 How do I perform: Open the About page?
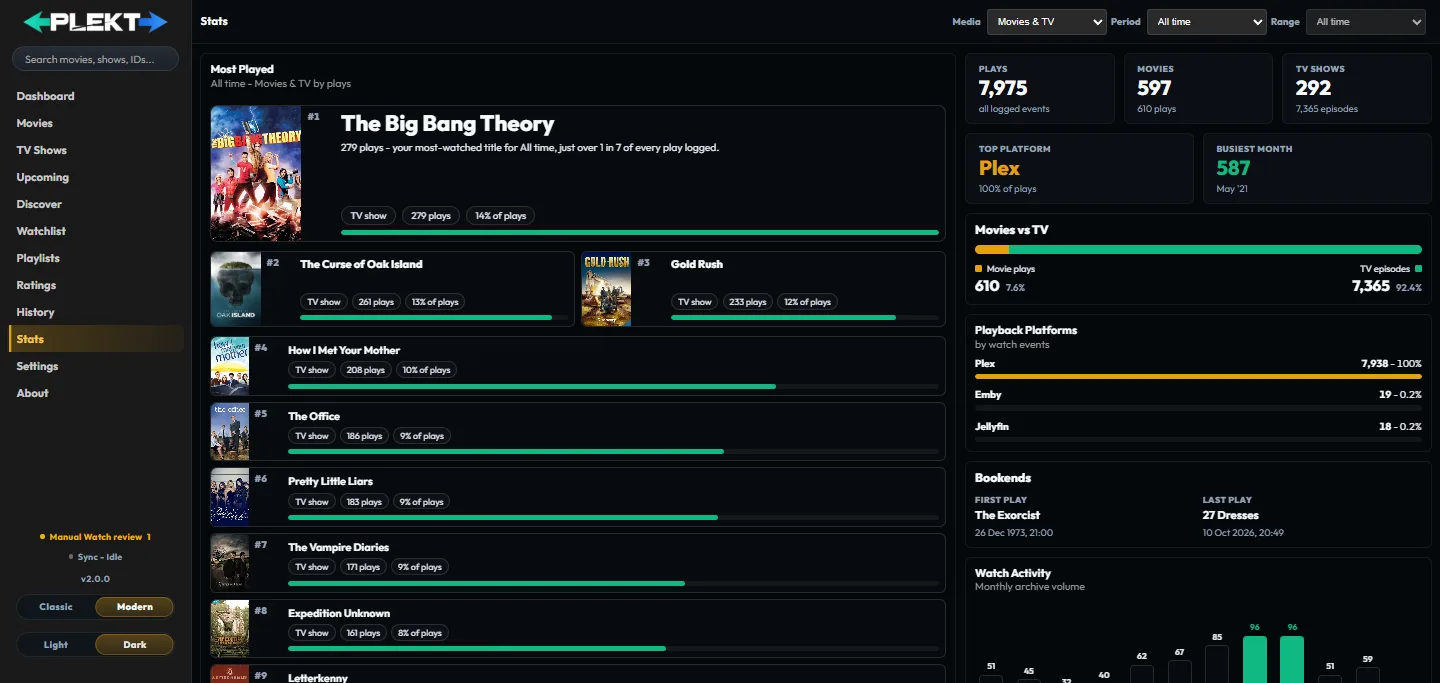point(96,393)
